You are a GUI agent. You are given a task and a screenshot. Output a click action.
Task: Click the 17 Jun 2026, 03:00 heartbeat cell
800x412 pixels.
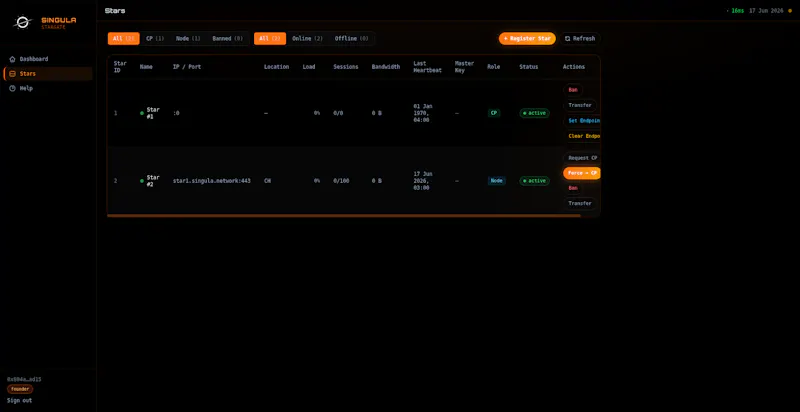tap(421, 181)
